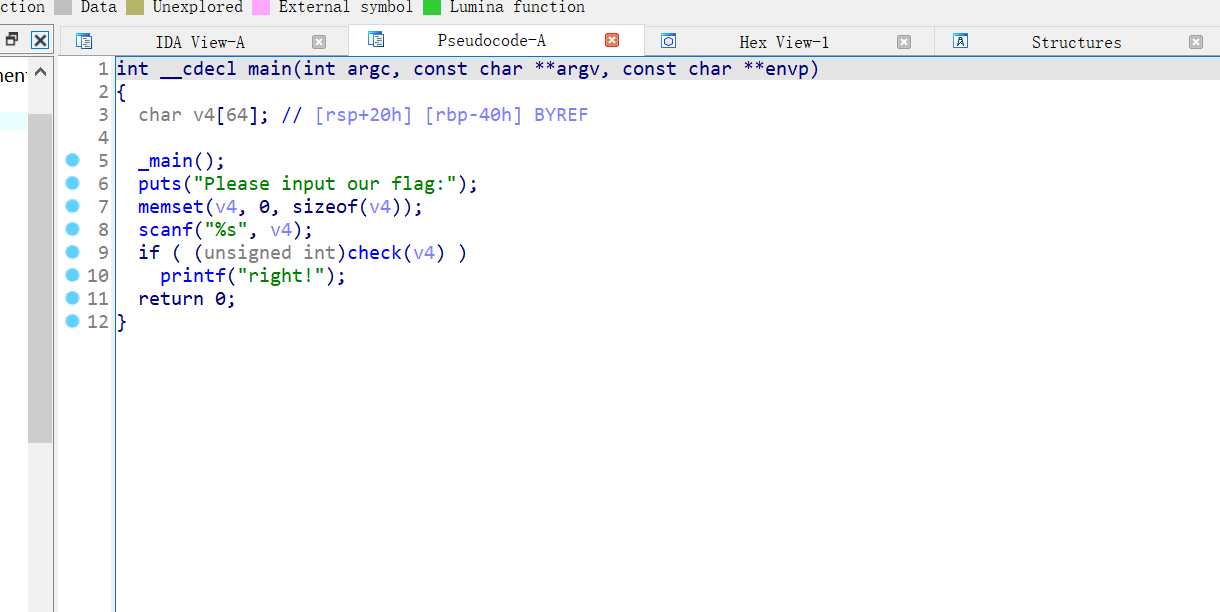Close the Pseudocode-A tab with its red icon

click(611, 41)
